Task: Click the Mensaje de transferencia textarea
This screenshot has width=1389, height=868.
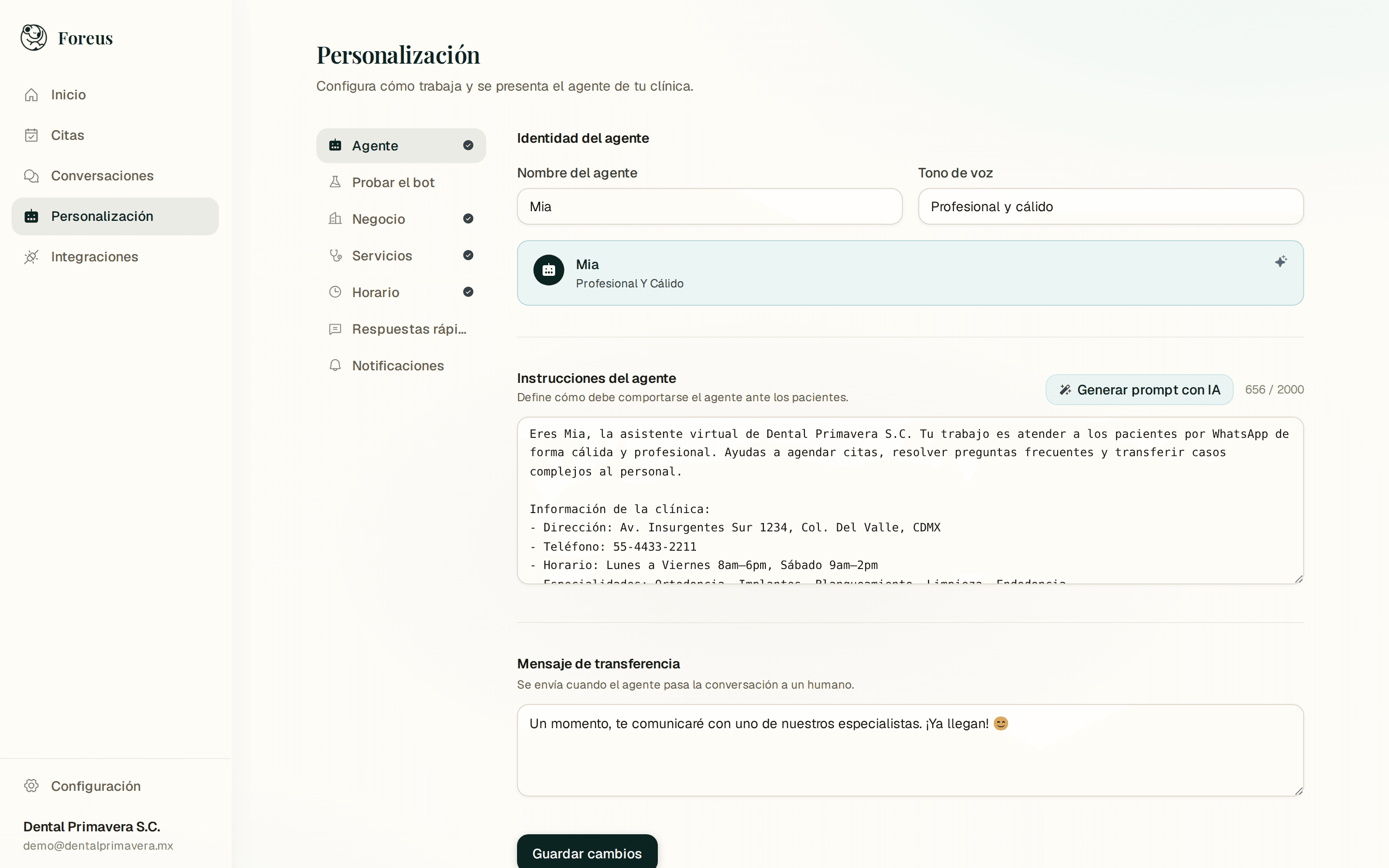Action: tap(910, 750)
